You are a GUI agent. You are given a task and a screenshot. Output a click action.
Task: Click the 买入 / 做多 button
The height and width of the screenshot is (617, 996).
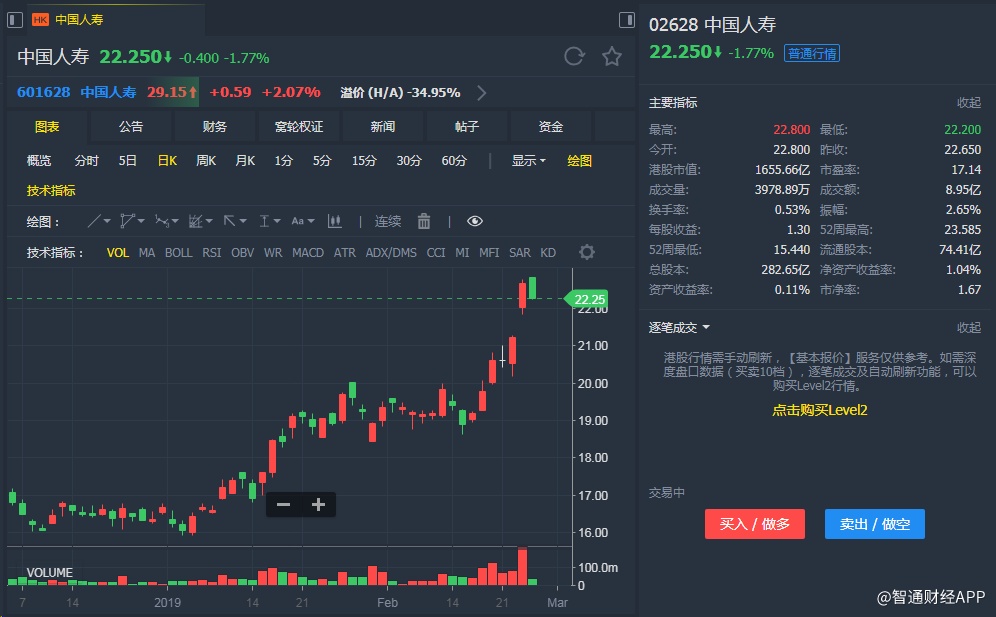[755, 524]
